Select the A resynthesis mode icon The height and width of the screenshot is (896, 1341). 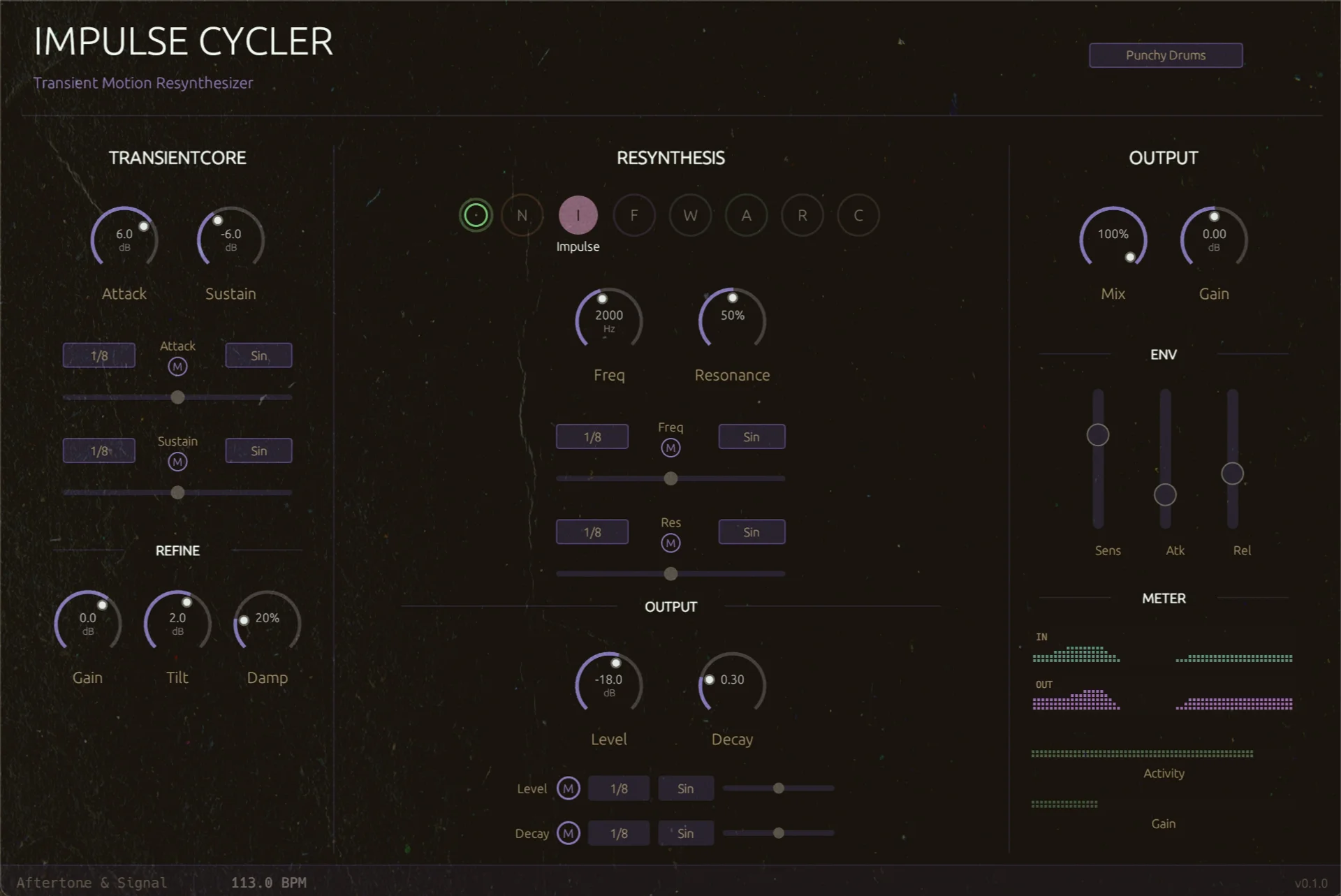point(746,215)
